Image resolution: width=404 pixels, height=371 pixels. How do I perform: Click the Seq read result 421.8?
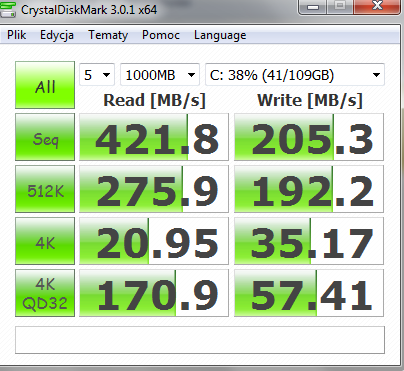tap(154, 137)
